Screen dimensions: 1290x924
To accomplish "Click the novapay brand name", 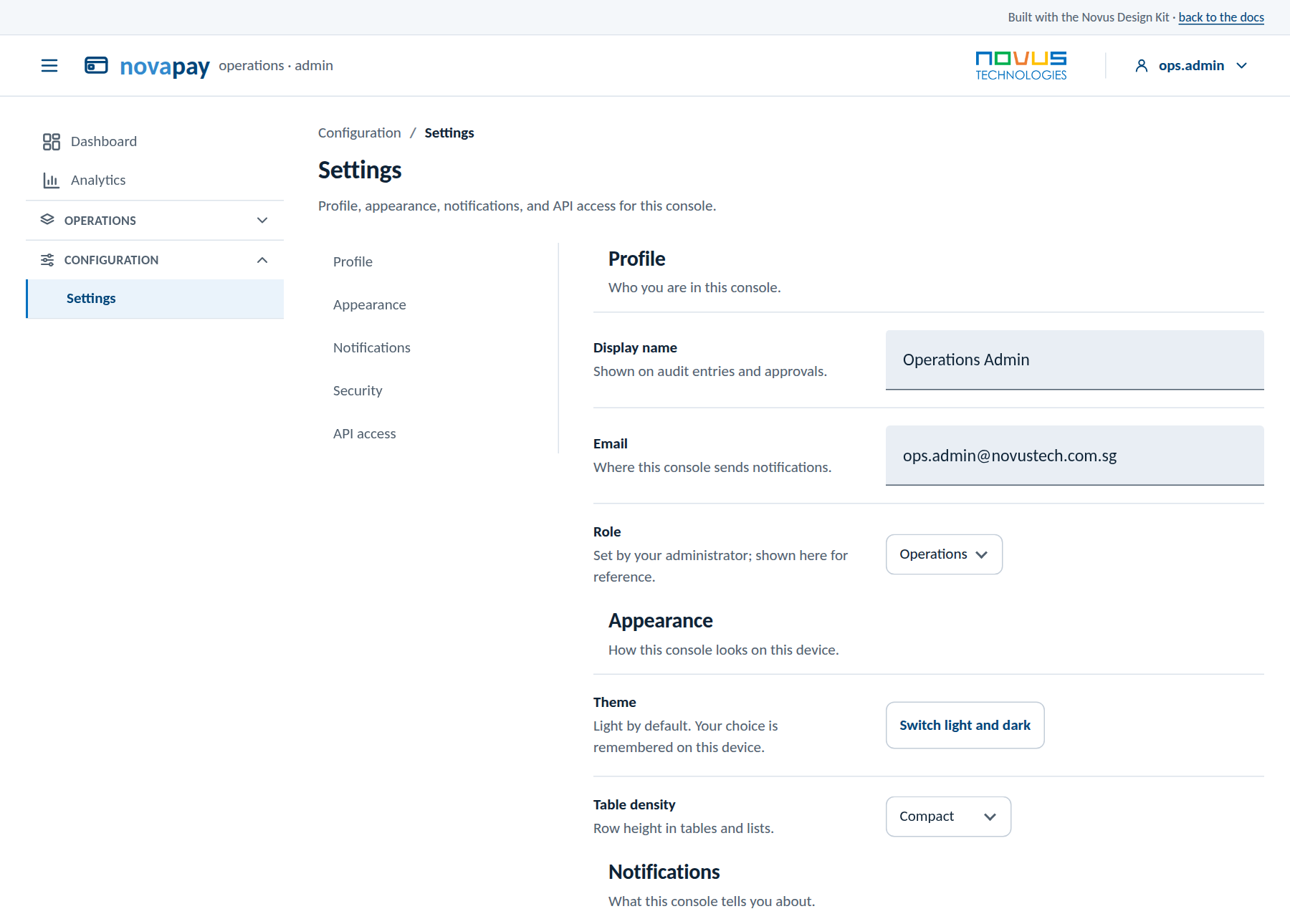I will tap(165, 67).
